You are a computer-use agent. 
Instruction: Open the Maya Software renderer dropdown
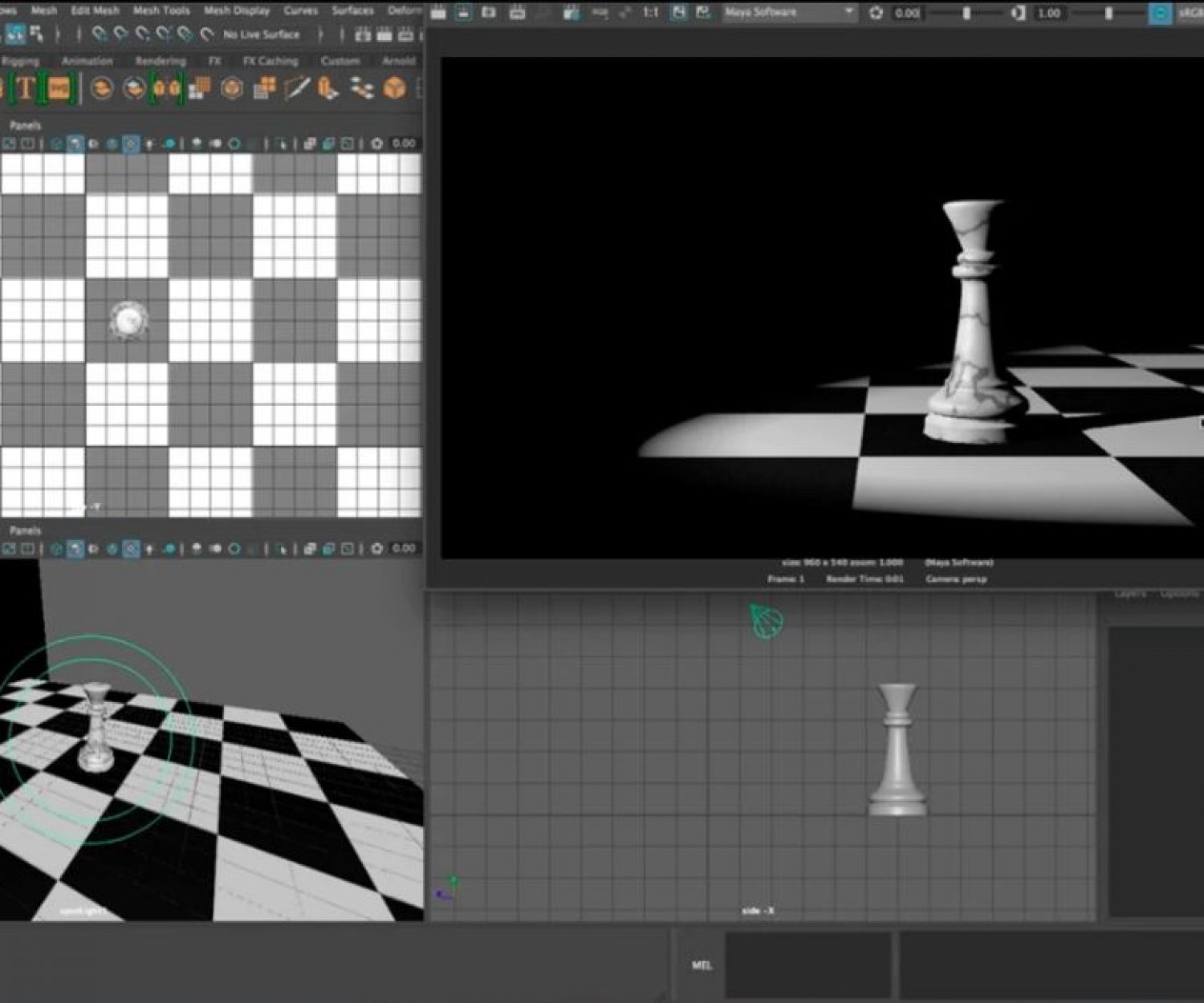[x=788, y=13]
